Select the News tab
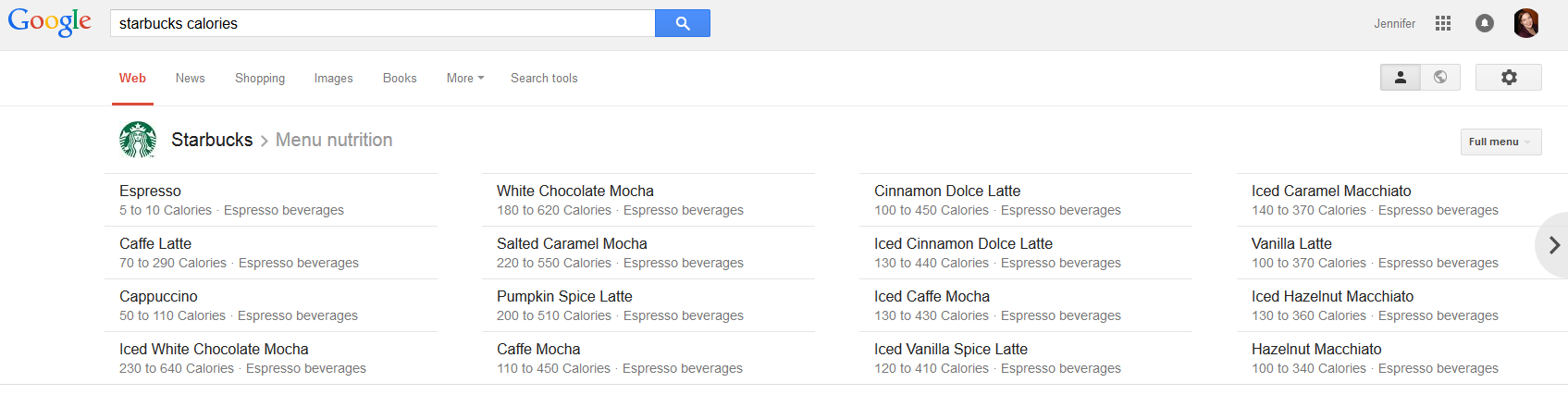This screenshot has width=1568, height=395. tap(190, 79)
